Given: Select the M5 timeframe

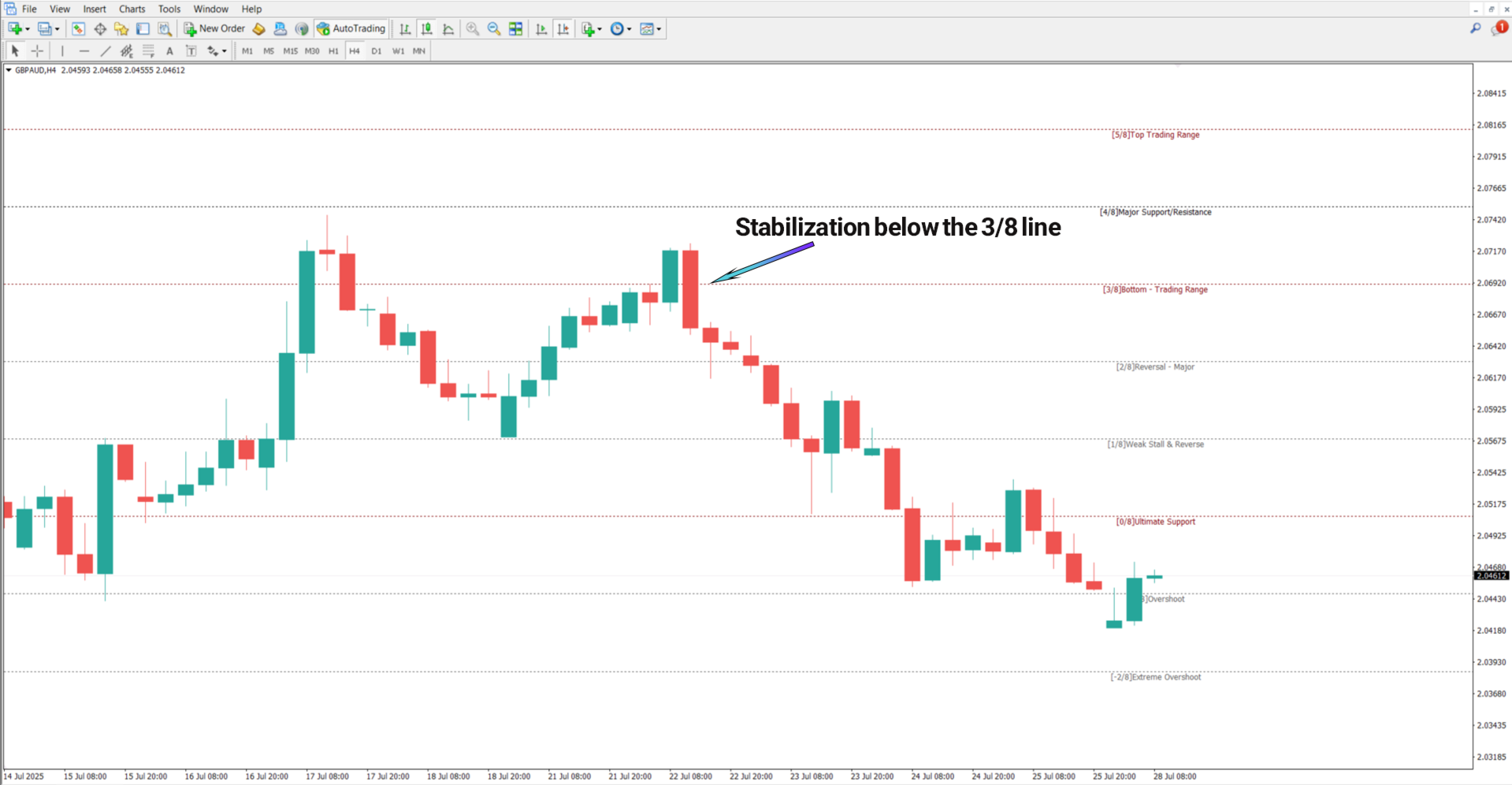Looking at the screenshot, I should (269, 50).
